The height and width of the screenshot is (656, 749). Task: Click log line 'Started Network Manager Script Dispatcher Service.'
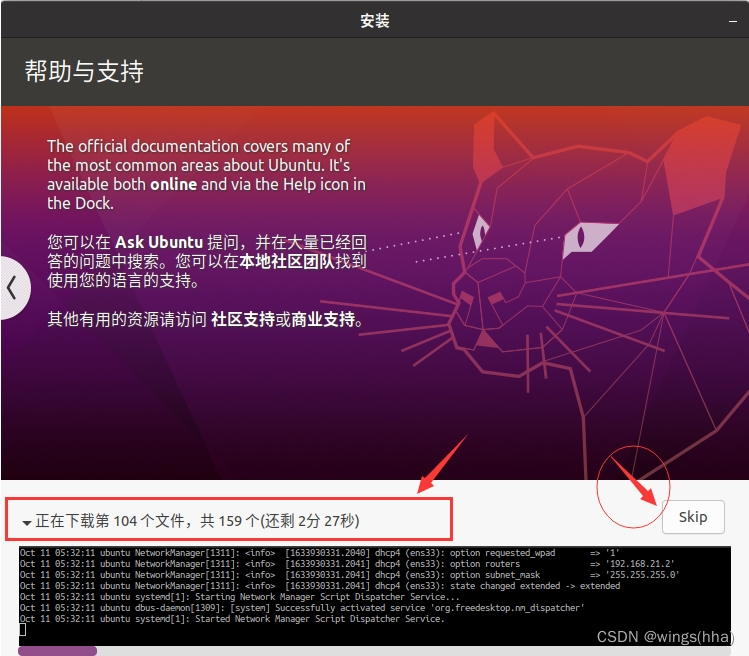232,619
